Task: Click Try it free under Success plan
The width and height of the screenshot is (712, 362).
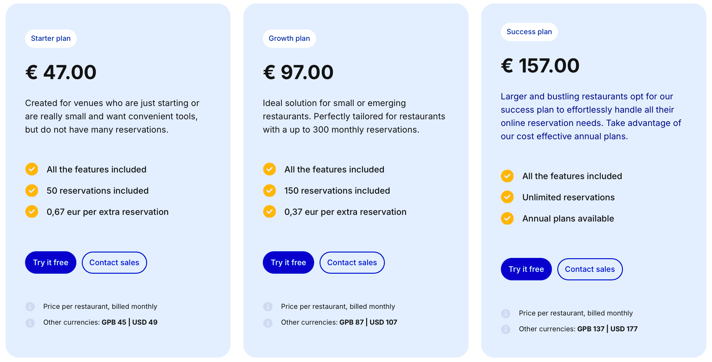Action: (x=526, y=269)
